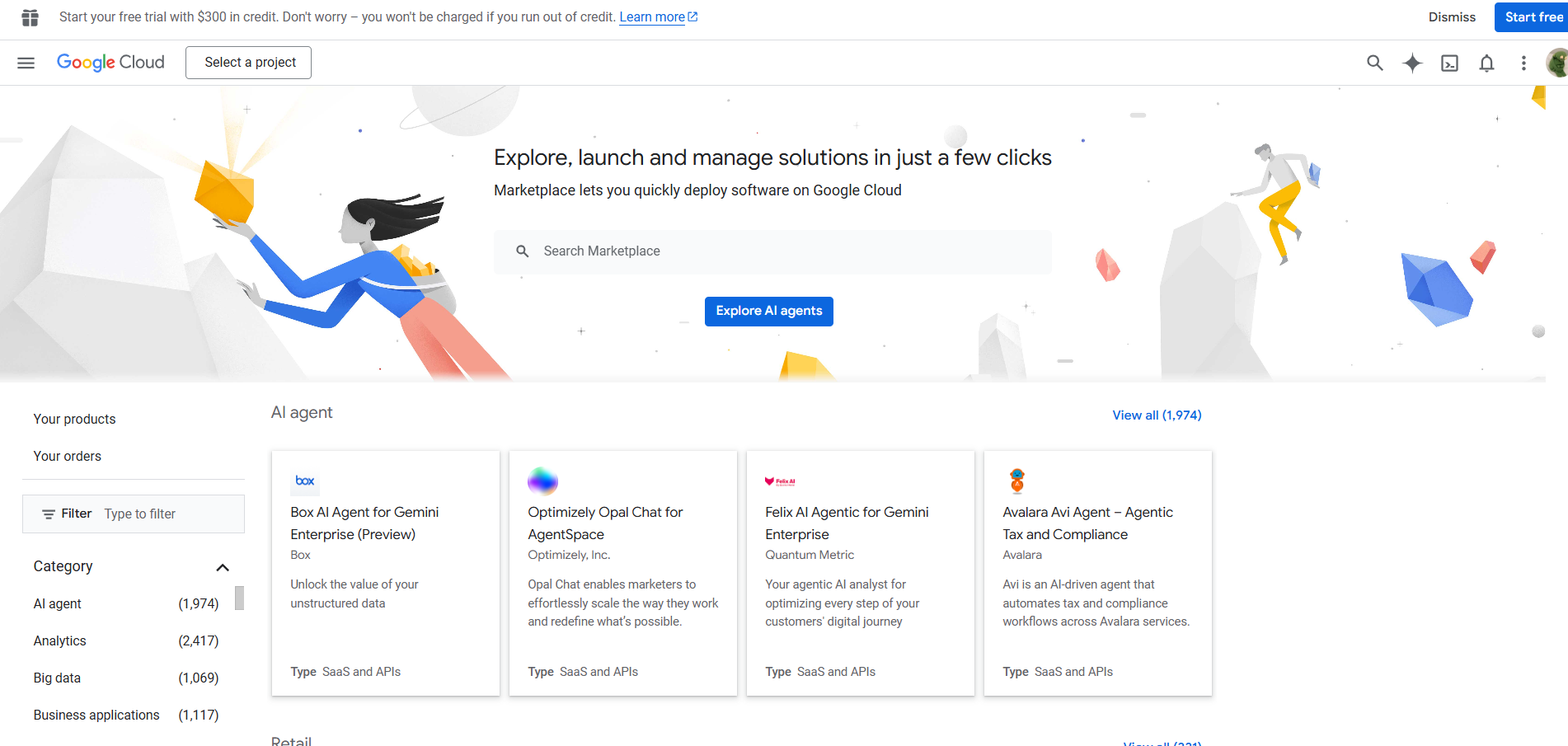Click the magnifier icon in Search Marketplace box
The image size is (1568, 746).
(x=522, y=251)
